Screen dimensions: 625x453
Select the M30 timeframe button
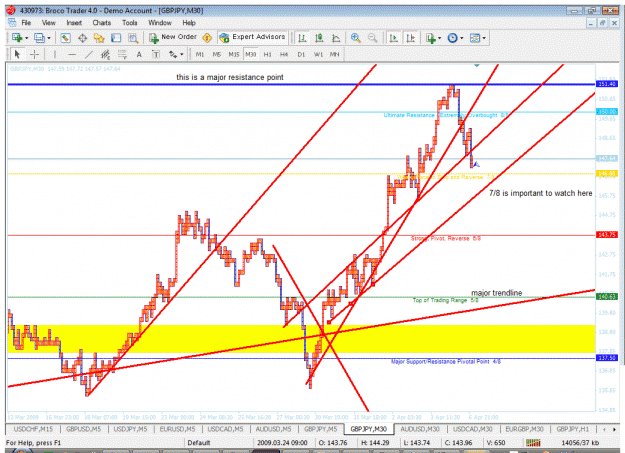point(250,54)
